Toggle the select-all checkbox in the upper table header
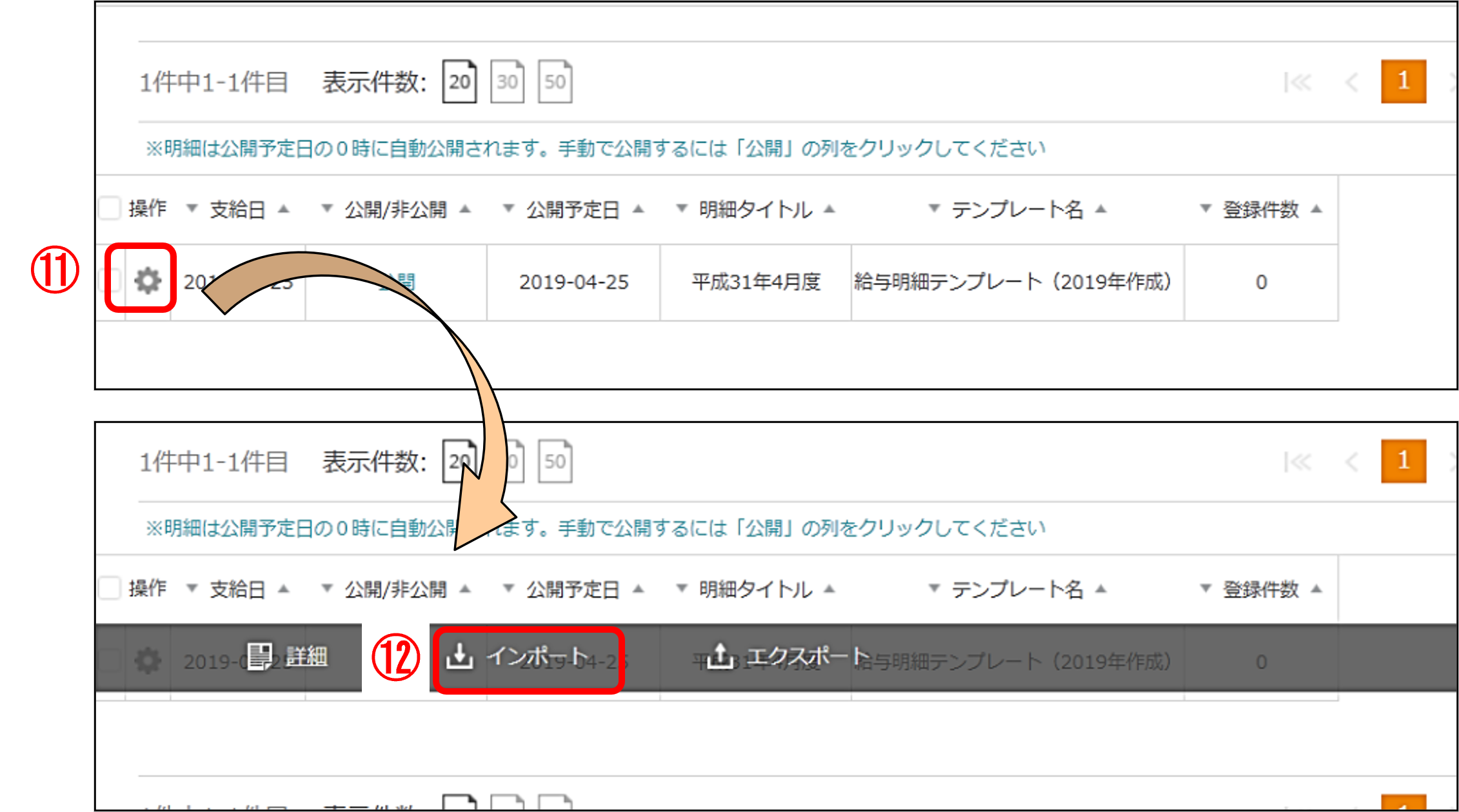The image size is (1459, 812). pyautogui.click(x=110, y=208)
